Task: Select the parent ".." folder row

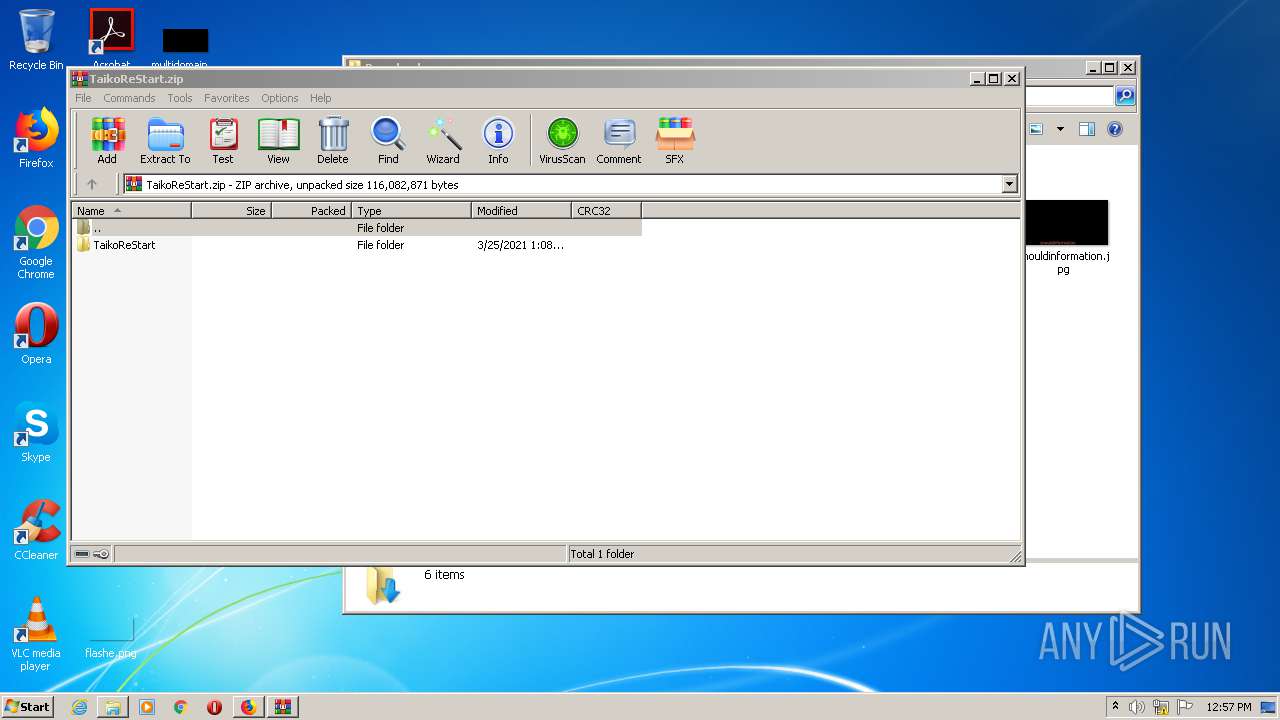Action: tap(356, 228)
